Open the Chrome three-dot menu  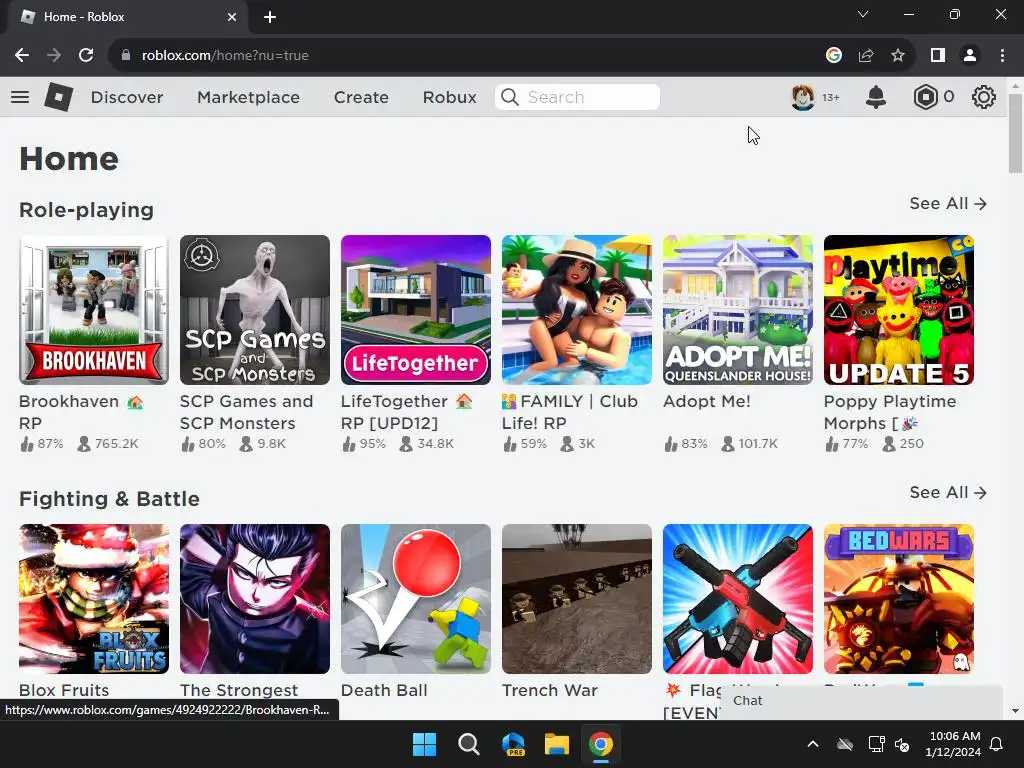pyautogui.click(x=1002, y=56)
